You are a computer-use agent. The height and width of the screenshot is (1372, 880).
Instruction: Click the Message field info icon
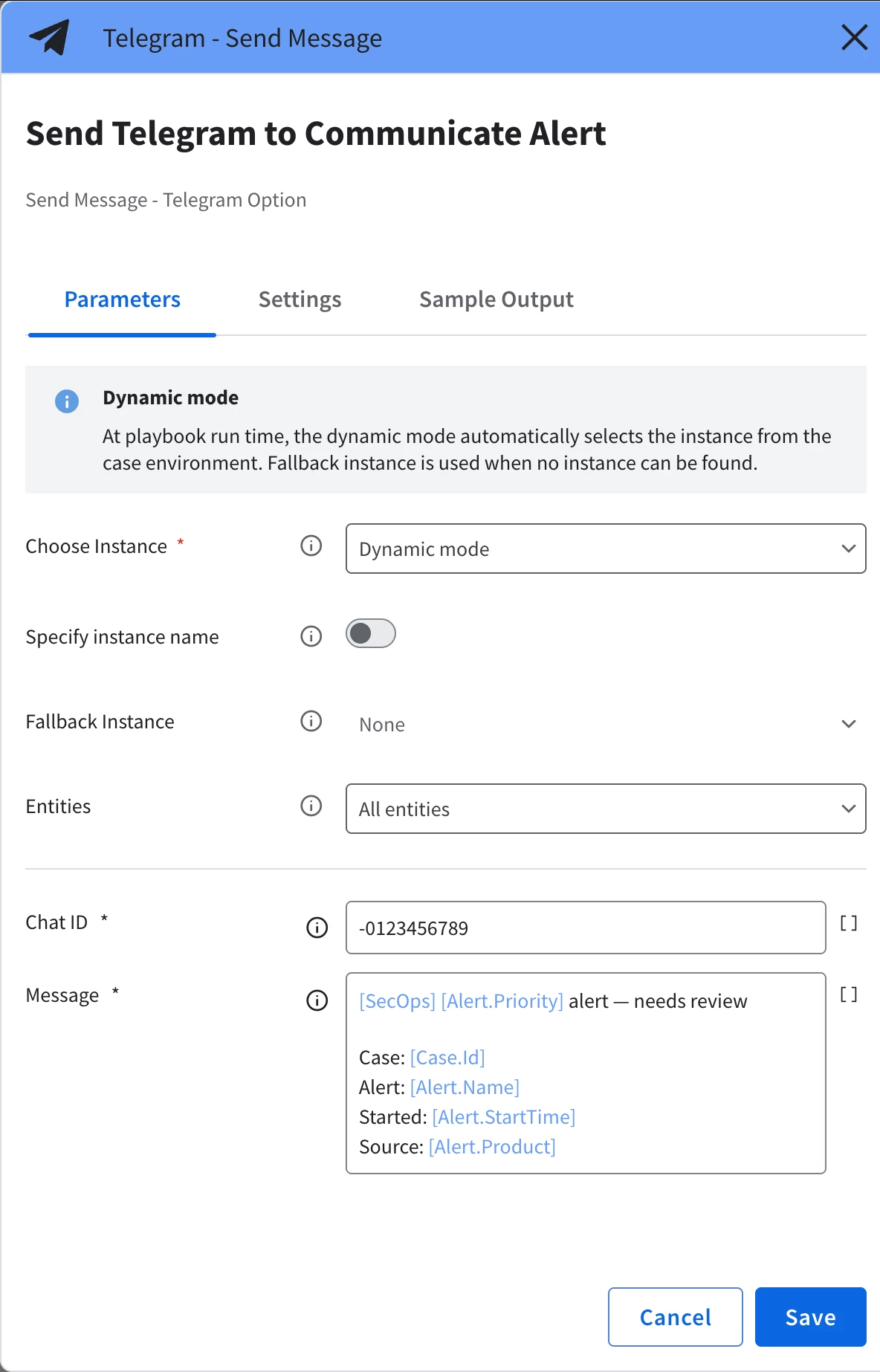(x=317, y=1000)
